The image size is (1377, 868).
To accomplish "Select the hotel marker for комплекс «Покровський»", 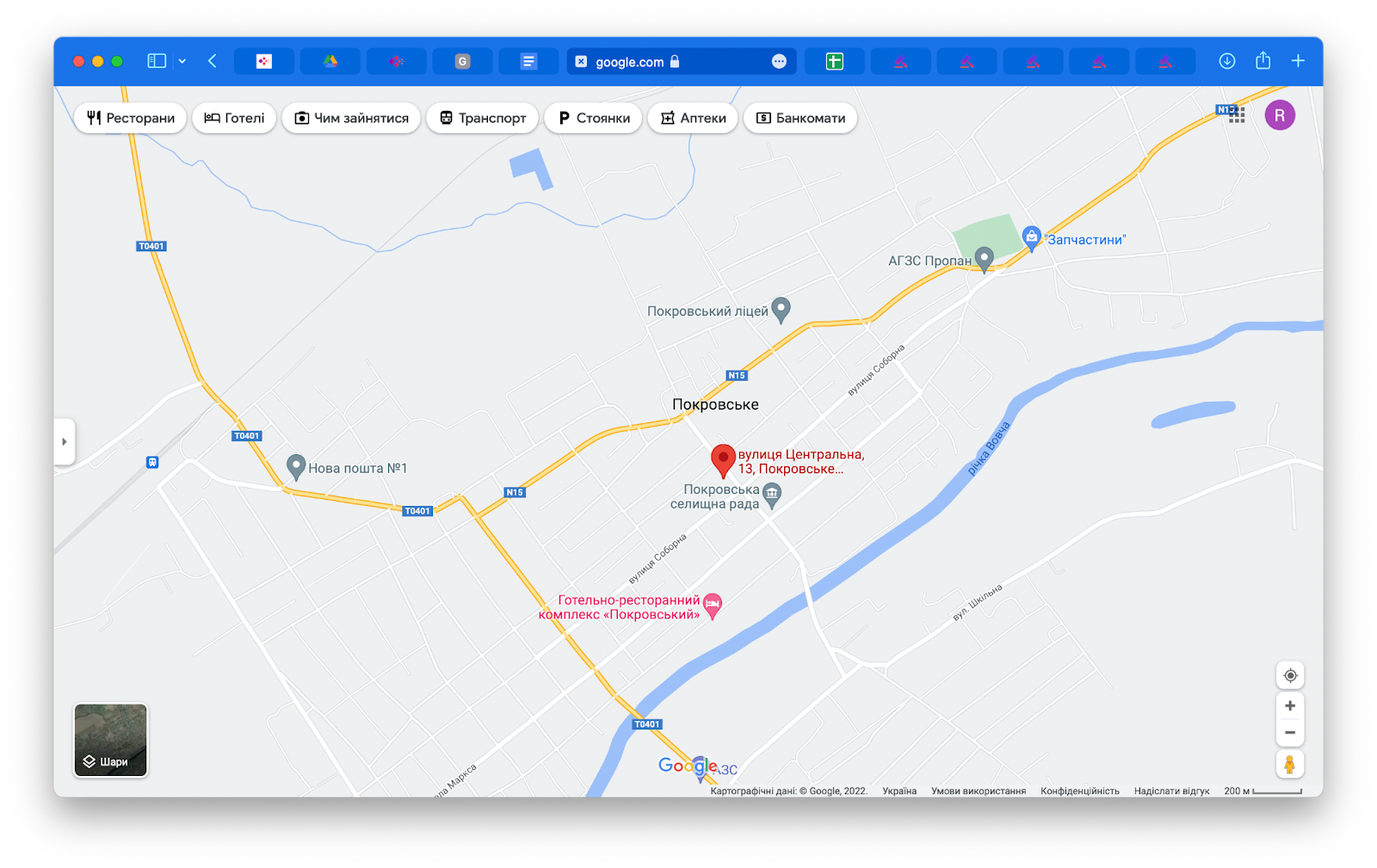I will click(x=713, y=606).
